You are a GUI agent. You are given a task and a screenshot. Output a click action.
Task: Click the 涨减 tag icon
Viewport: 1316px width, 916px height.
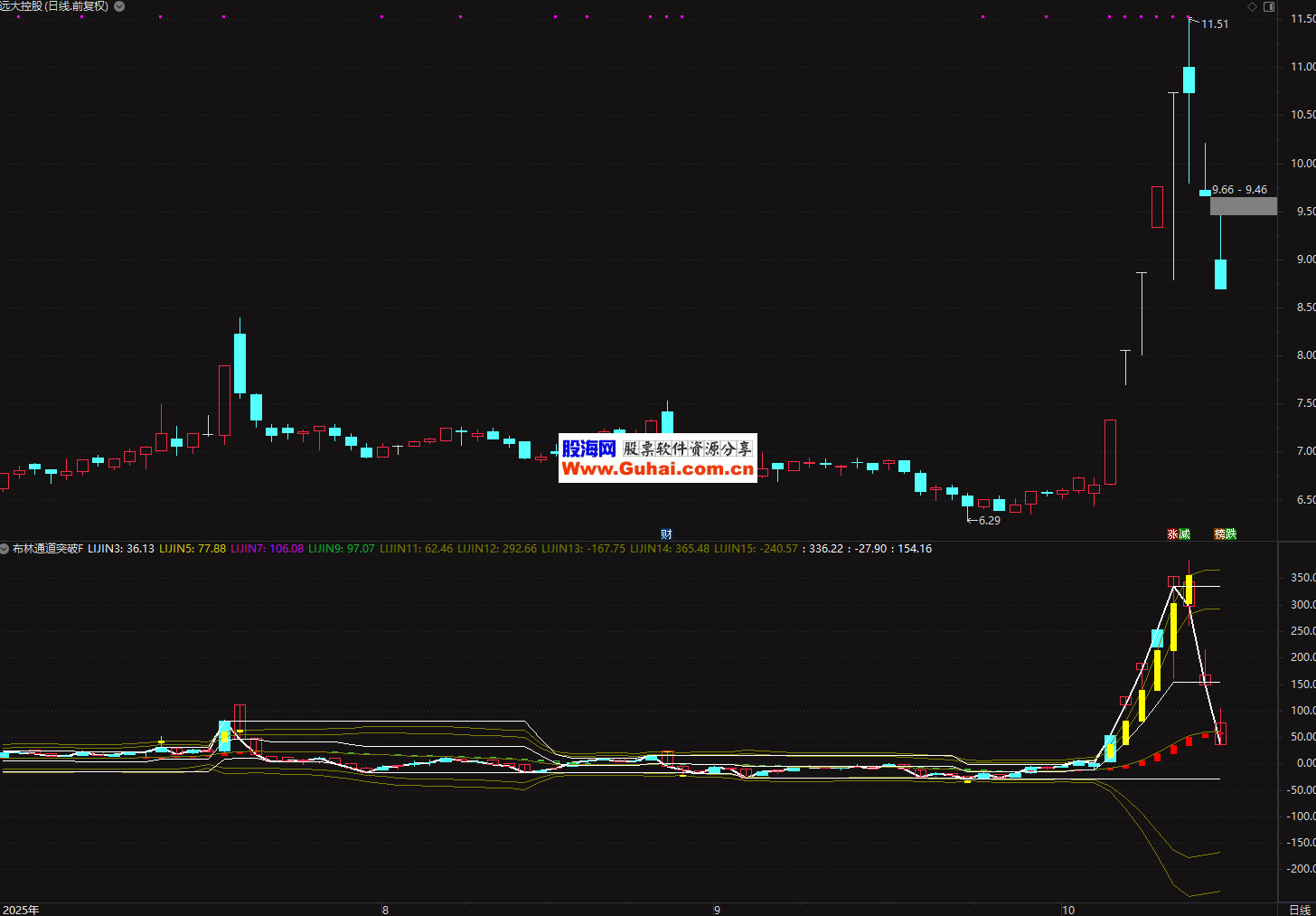(x=1179, y=534)
